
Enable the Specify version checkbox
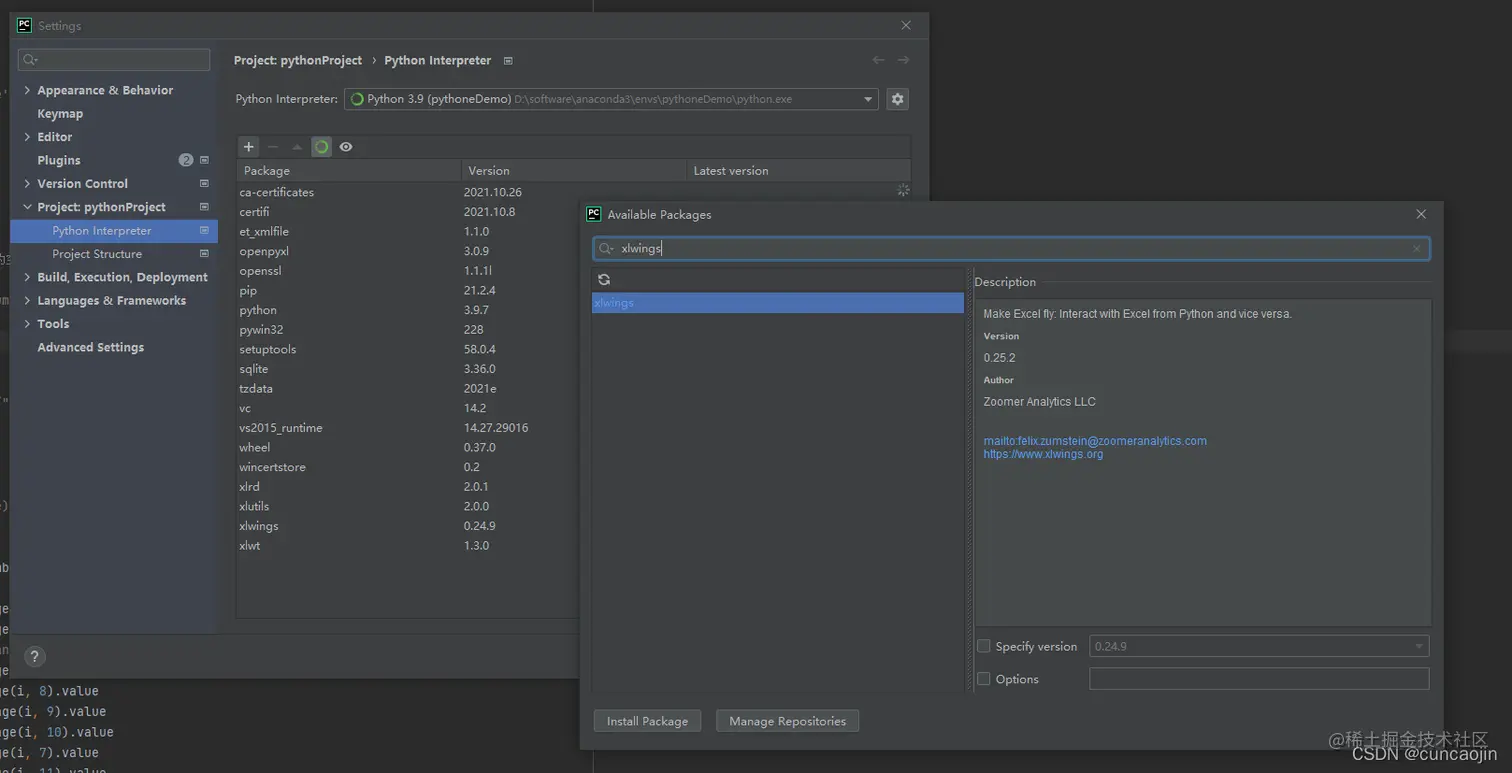coord(984,646)
